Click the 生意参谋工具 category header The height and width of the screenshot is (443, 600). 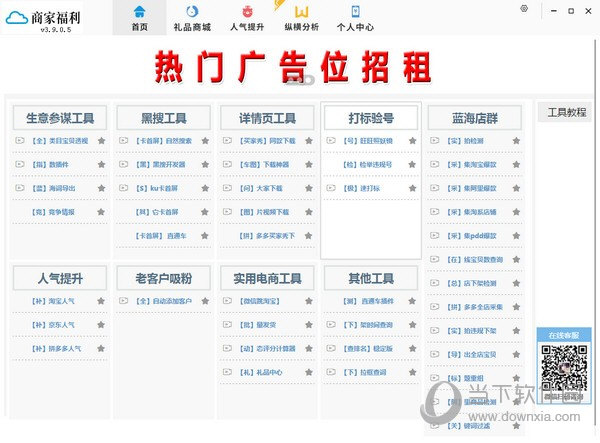pos(60,118)
